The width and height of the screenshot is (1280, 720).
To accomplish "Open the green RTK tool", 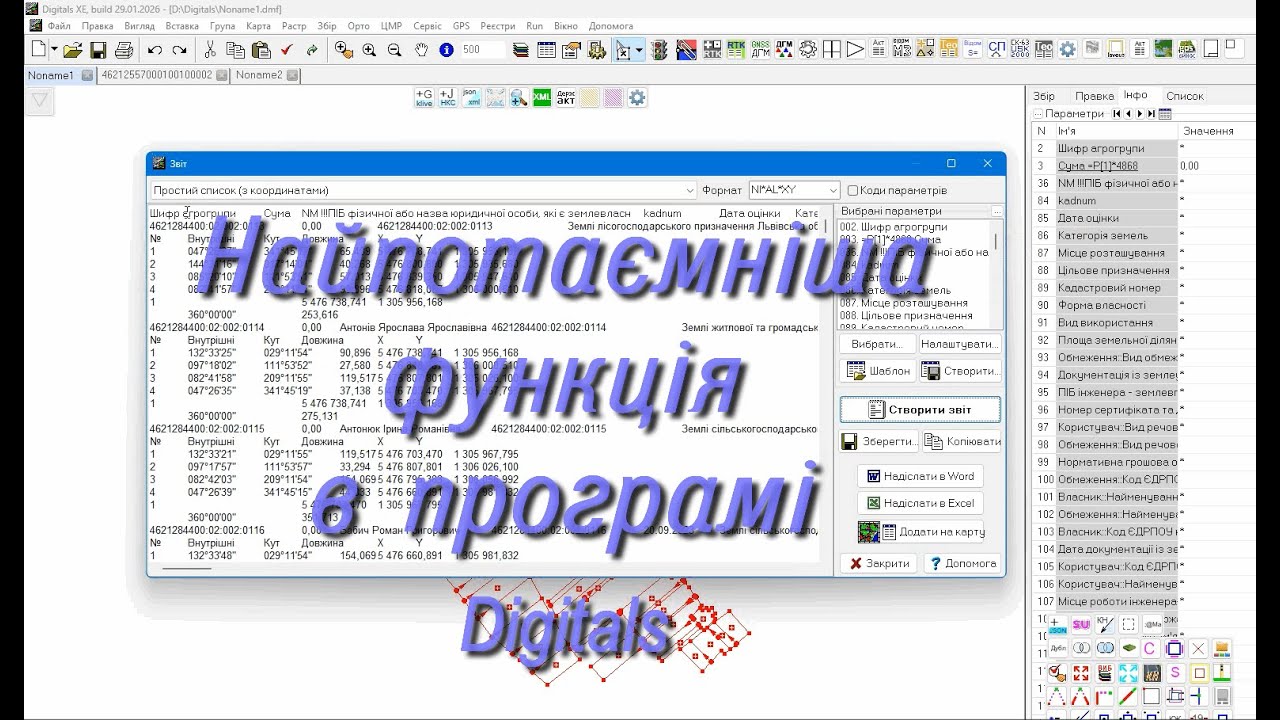I will pyautogui.click(x=736, y=49).
